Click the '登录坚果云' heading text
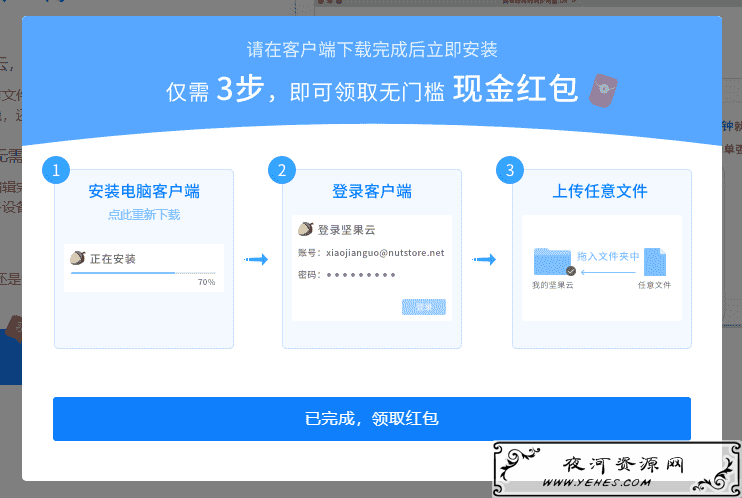The height and width of the screenshot is (498, 742). [346, 230]
